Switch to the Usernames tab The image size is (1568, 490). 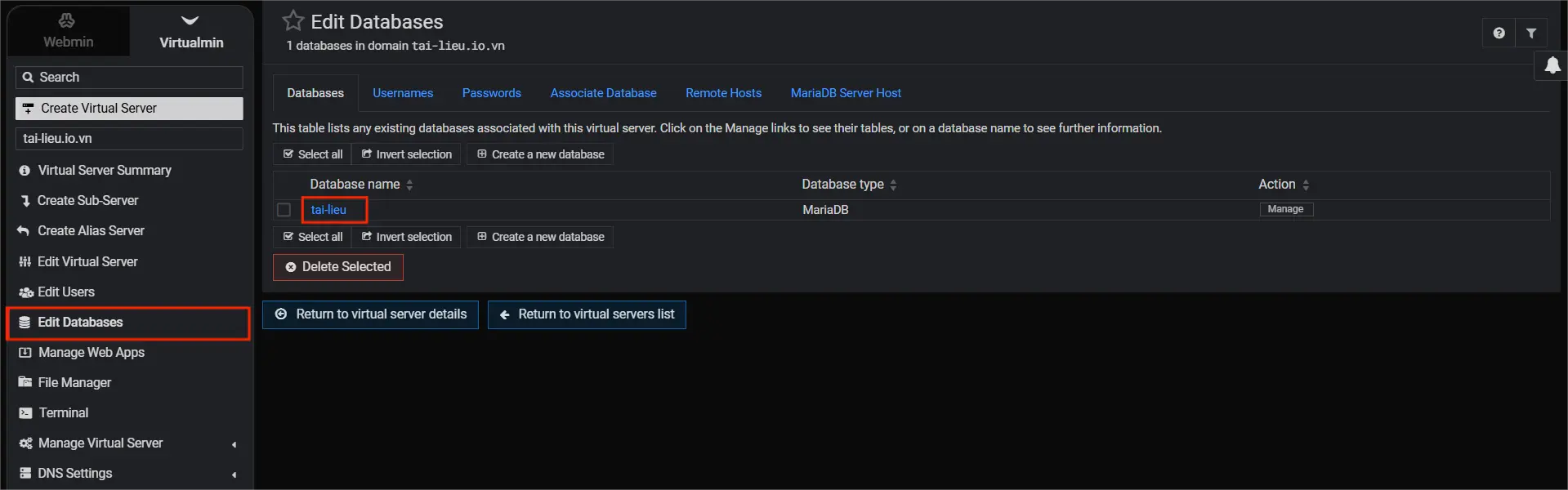click(403, 93)
